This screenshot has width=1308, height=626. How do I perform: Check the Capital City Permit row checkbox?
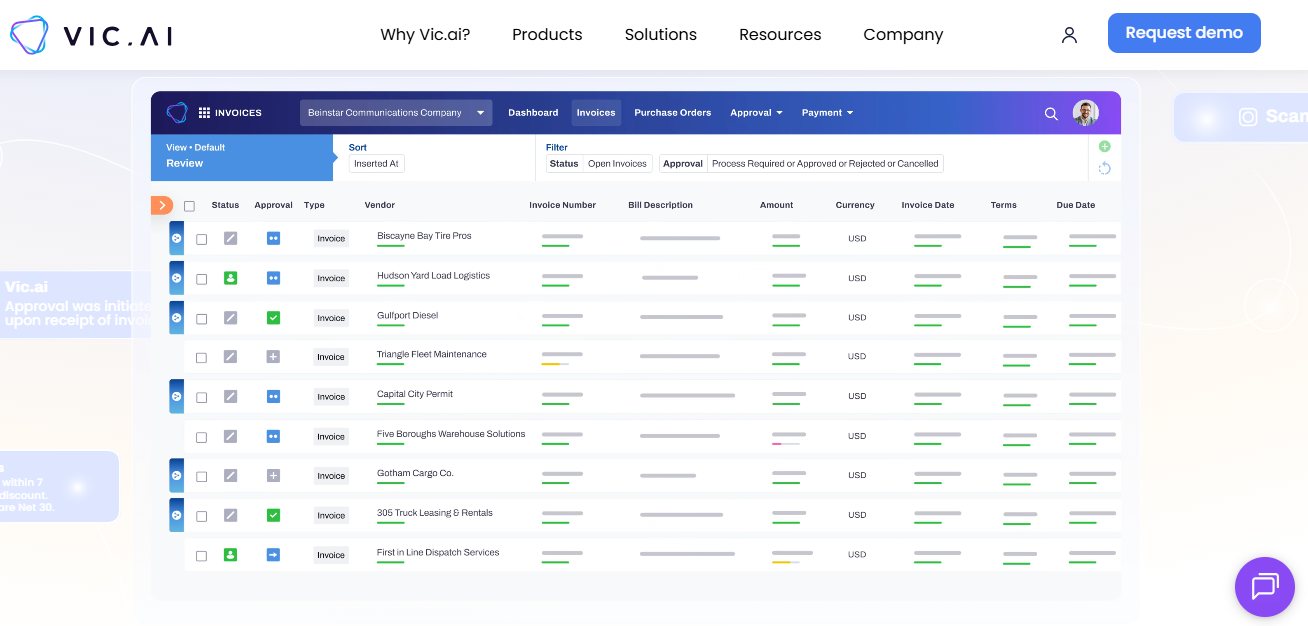[x=201, y=397]
